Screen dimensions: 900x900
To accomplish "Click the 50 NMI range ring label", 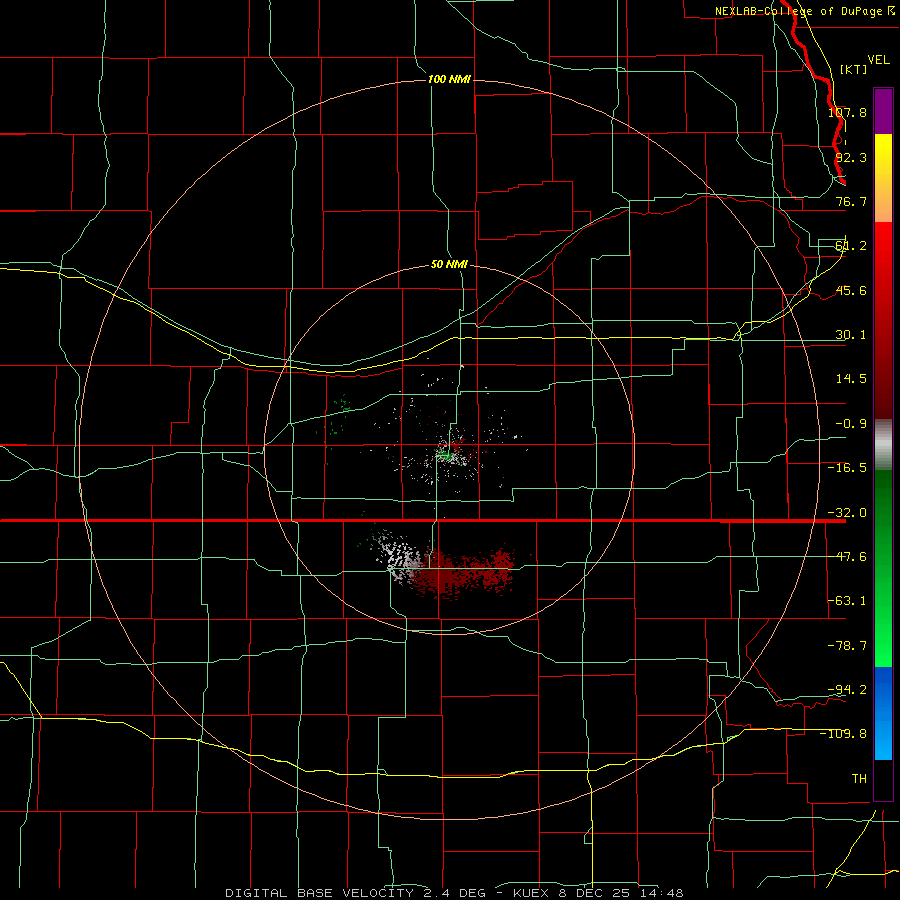I will (449, 264).
